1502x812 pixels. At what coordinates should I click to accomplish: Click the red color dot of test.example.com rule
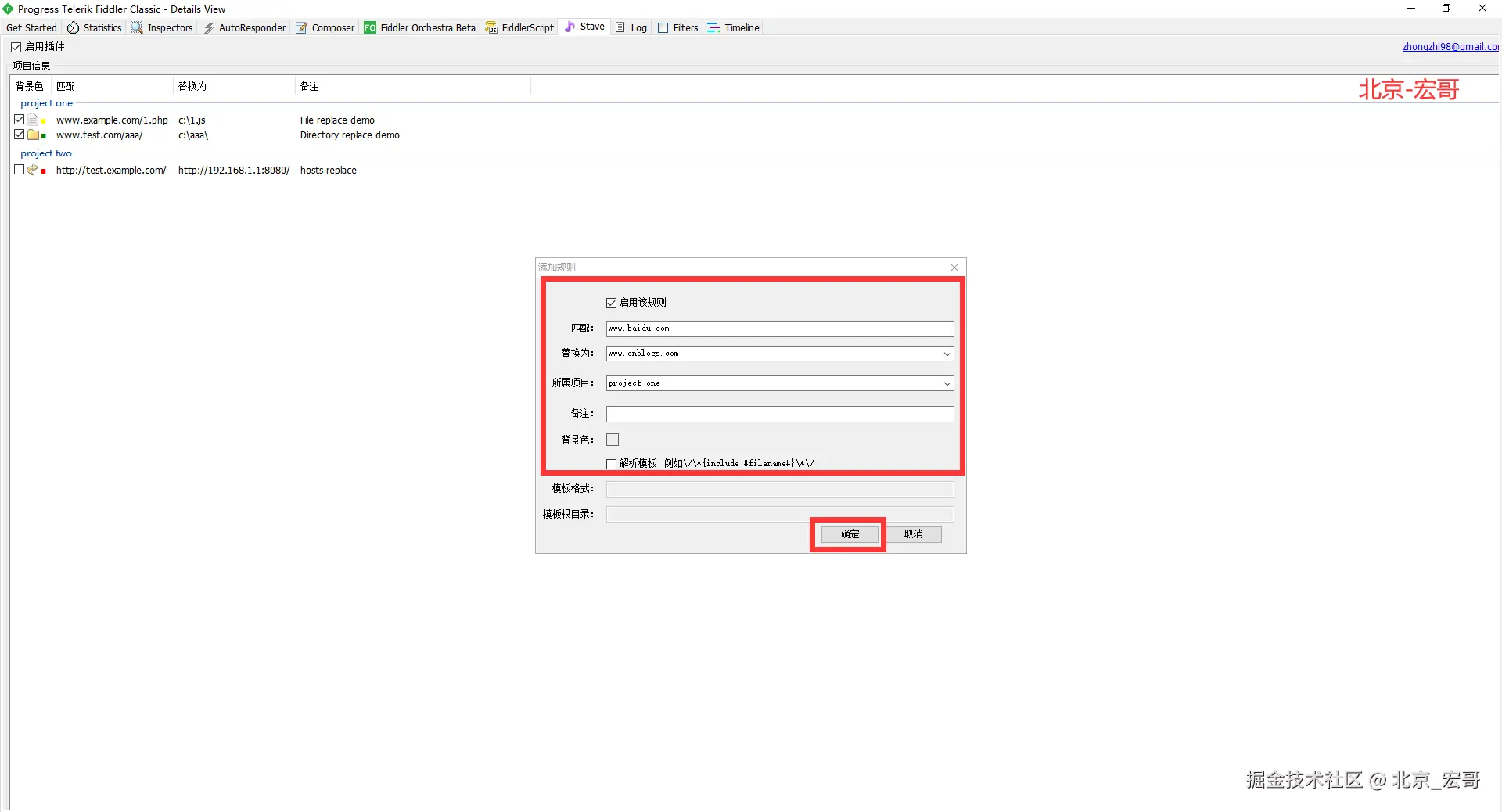43,171
